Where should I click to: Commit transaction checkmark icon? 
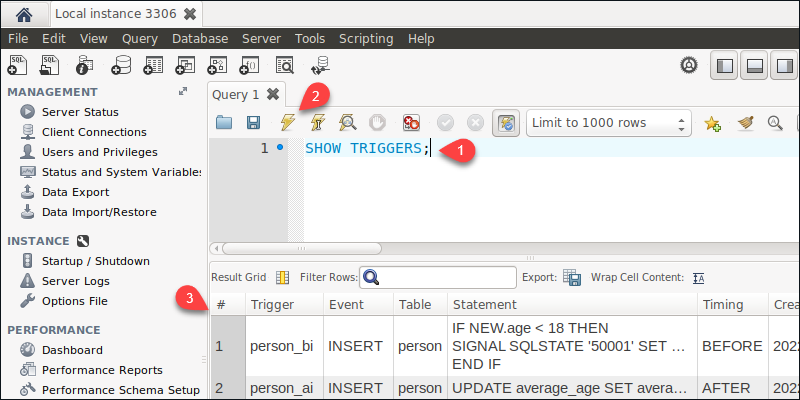click(x=445, y=122)
